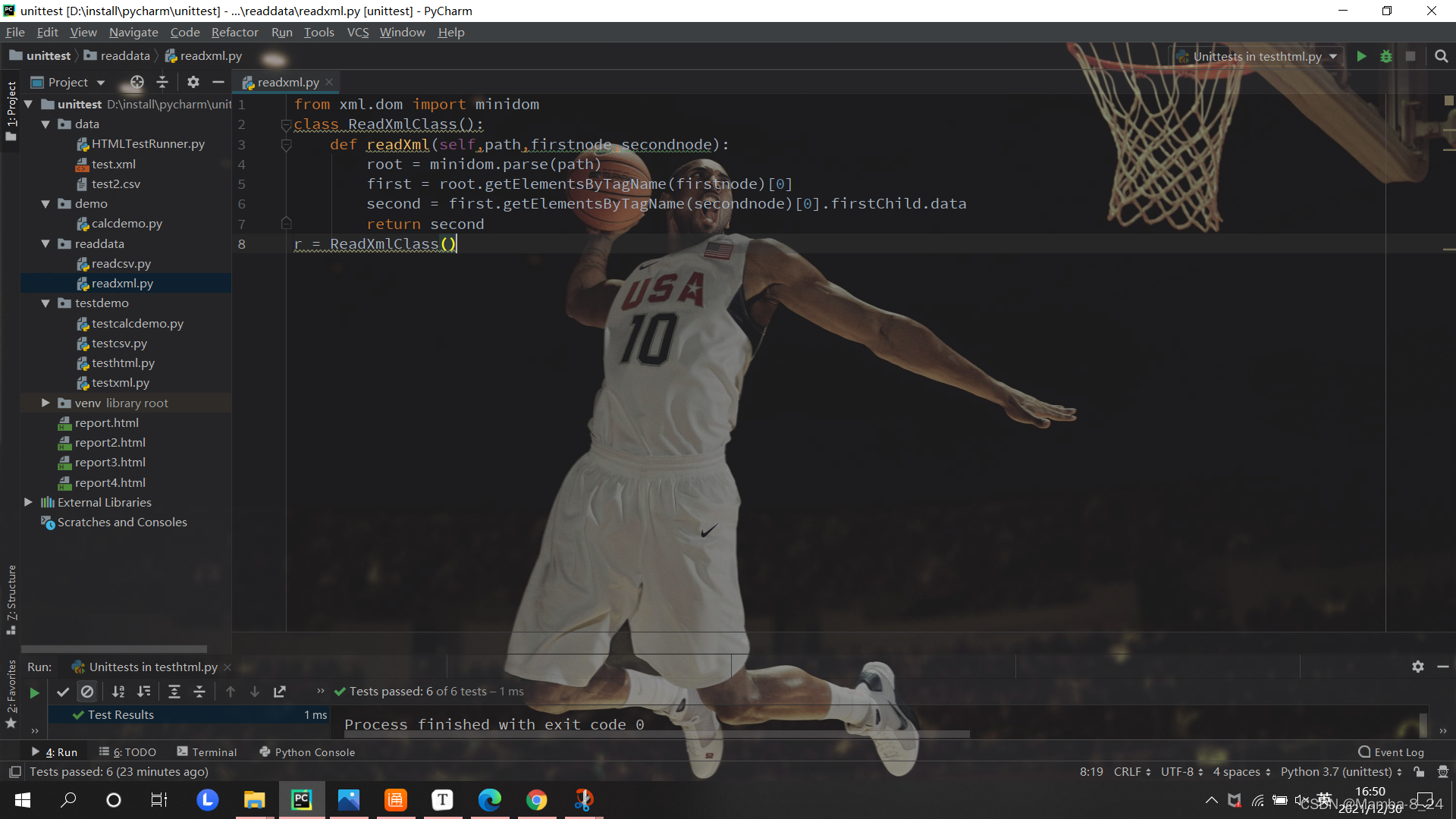Expand the venv library root folder
Image resolution: width=1456 pixels, height=819 pixels.
coord(45,403)
